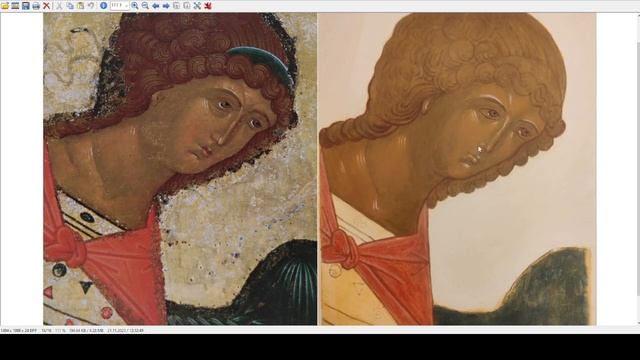Click the previous page toolbar icon
This screenshot has width=640, height=360.
coord(176,6)
